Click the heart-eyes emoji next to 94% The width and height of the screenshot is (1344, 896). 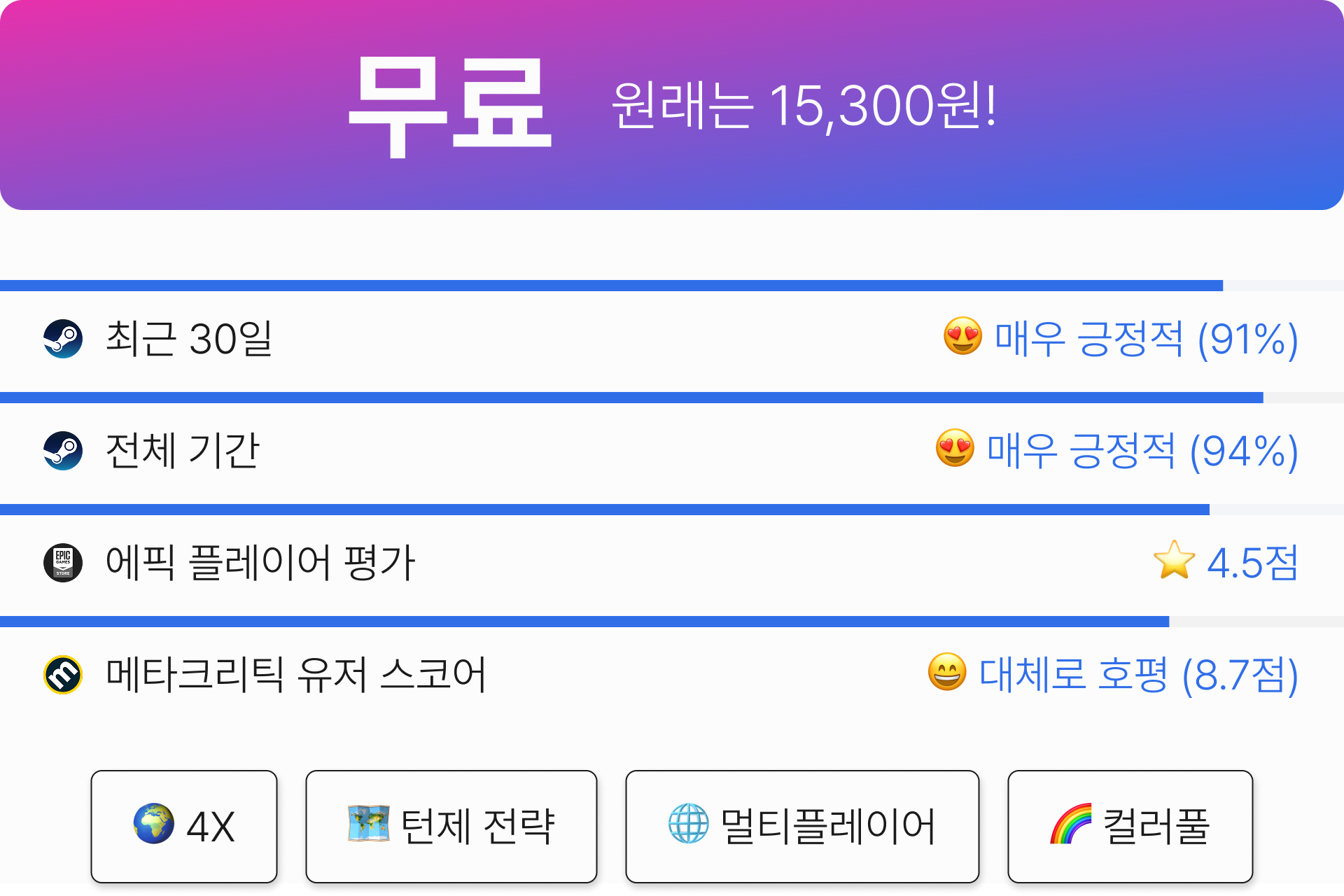(x=955, y=448)
